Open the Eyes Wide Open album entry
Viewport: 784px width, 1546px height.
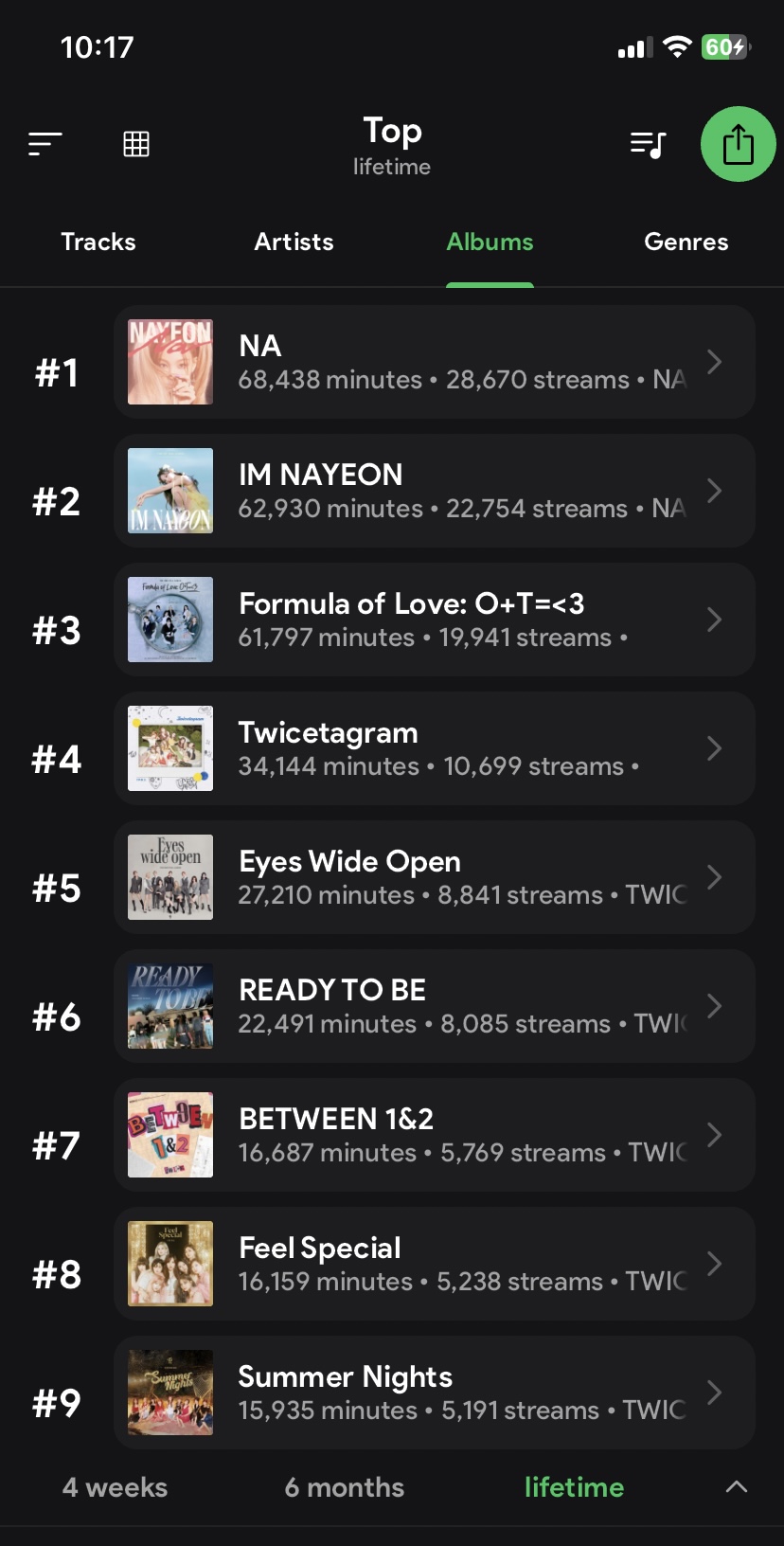point(349,862)
